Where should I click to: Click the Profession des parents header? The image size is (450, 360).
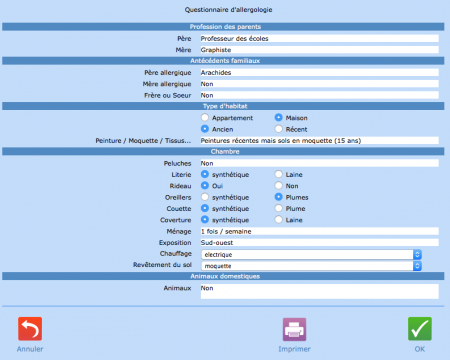(x=223, y=27)
